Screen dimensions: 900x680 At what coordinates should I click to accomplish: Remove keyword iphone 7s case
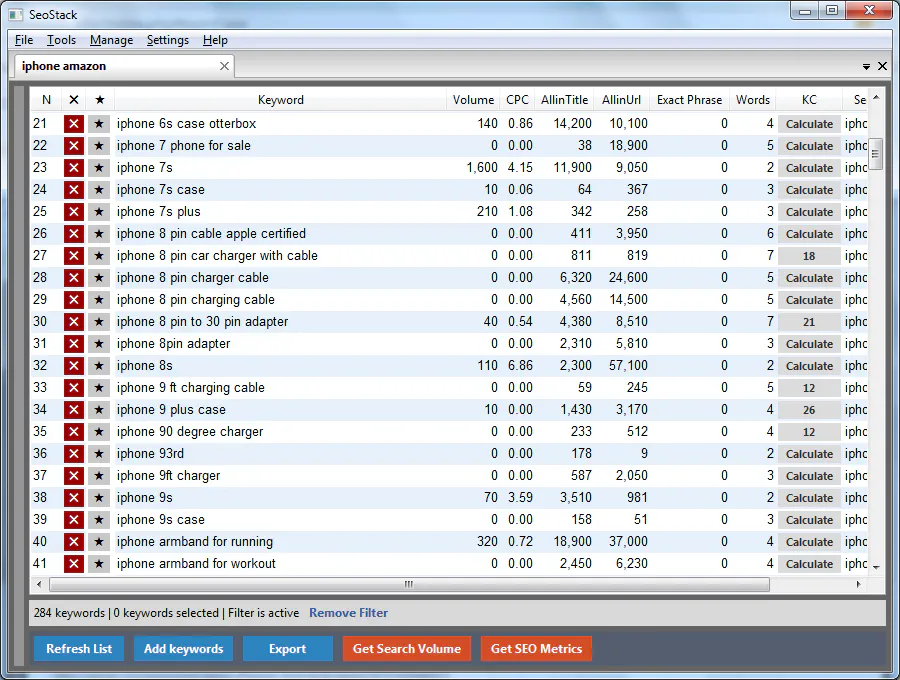(x=73, y=190)
